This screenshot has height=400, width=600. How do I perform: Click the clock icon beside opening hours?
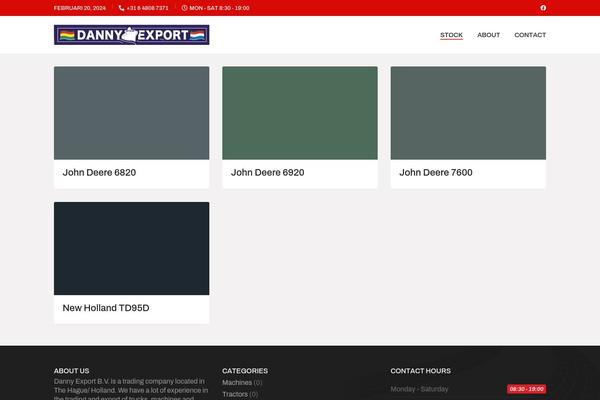pyautogui.click(x=184, y=8)
